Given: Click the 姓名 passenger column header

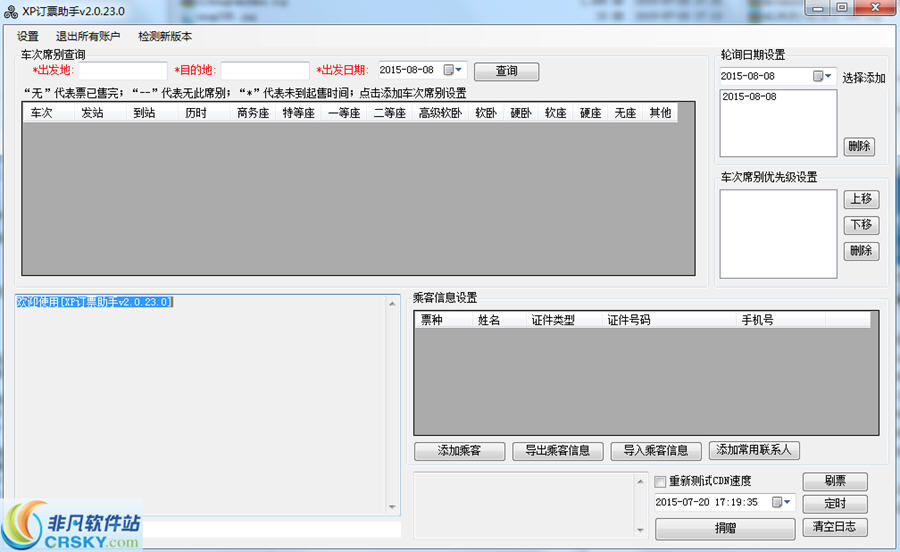Looking at the screenshot, I should tap(498, 320).
